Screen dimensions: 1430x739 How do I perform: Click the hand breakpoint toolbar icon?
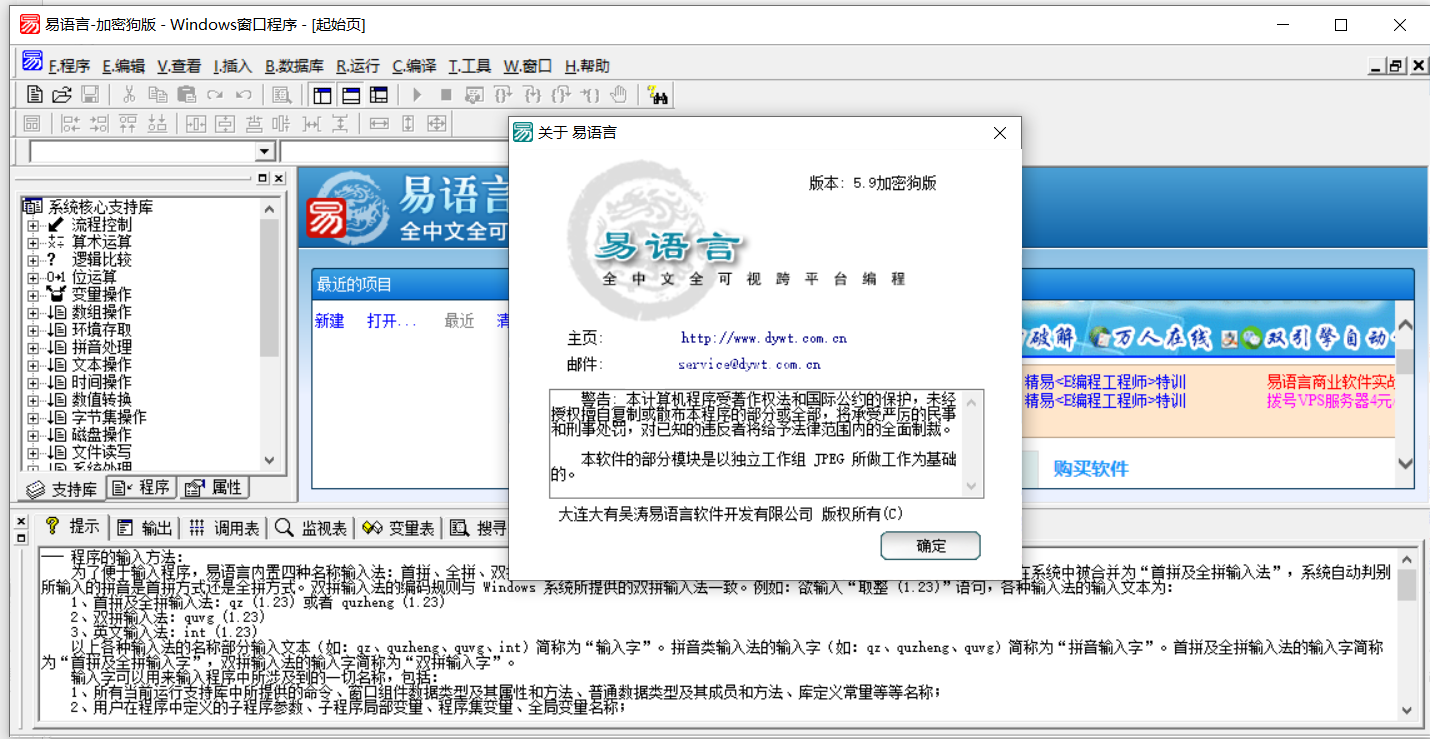point(619,95)
